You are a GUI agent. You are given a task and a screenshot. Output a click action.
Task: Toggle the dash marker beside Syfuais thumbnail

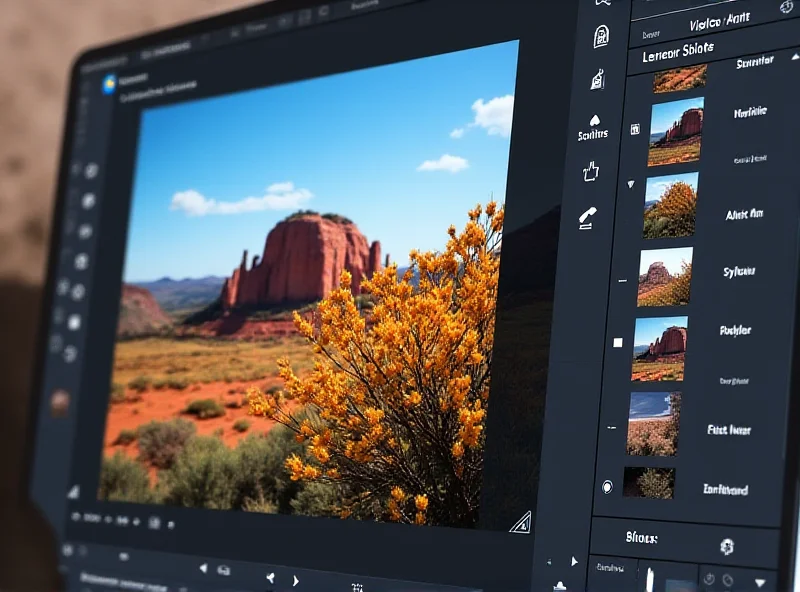[622, 281]
